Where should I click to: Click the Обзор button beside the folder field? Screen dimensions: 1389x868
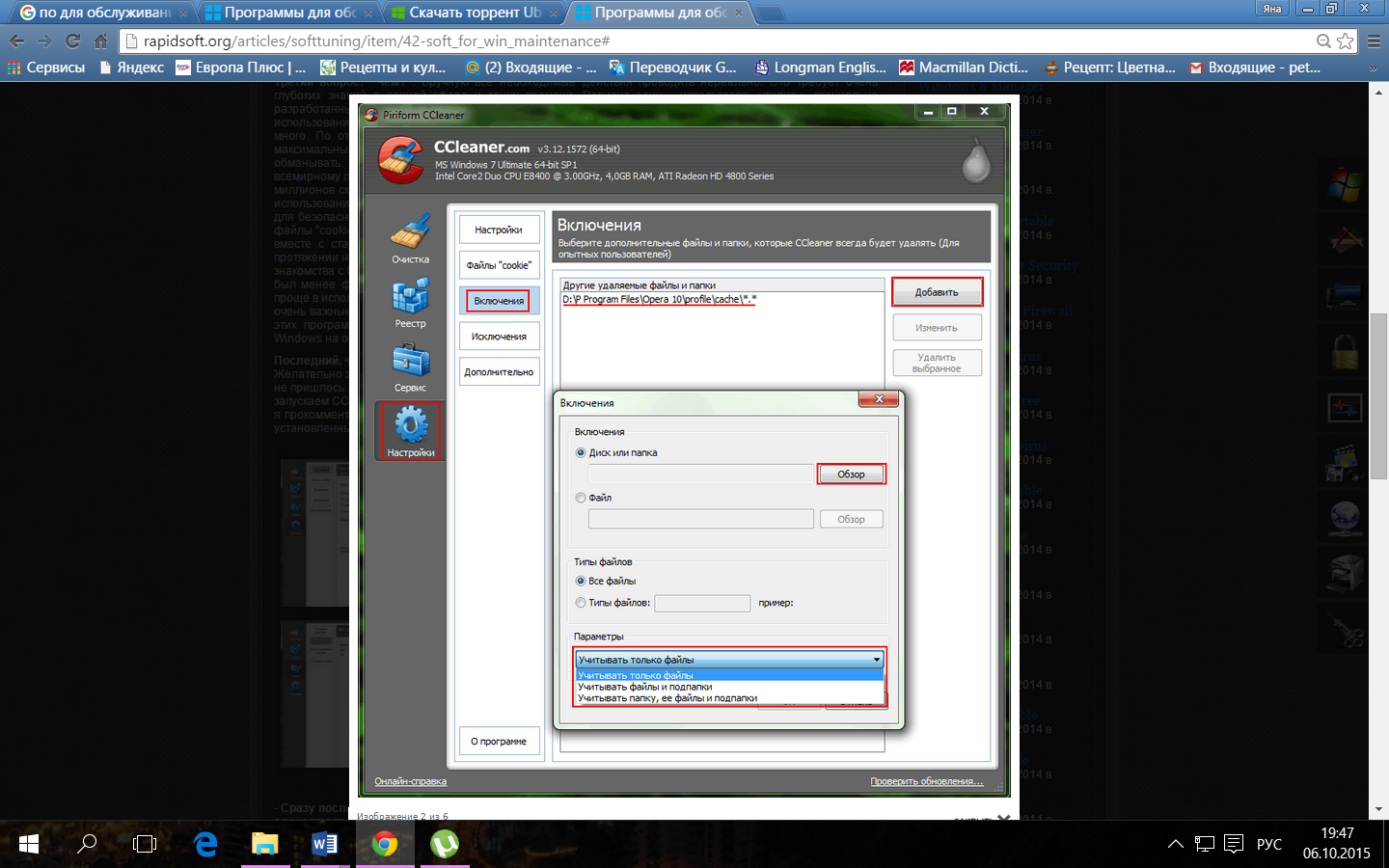851,474
